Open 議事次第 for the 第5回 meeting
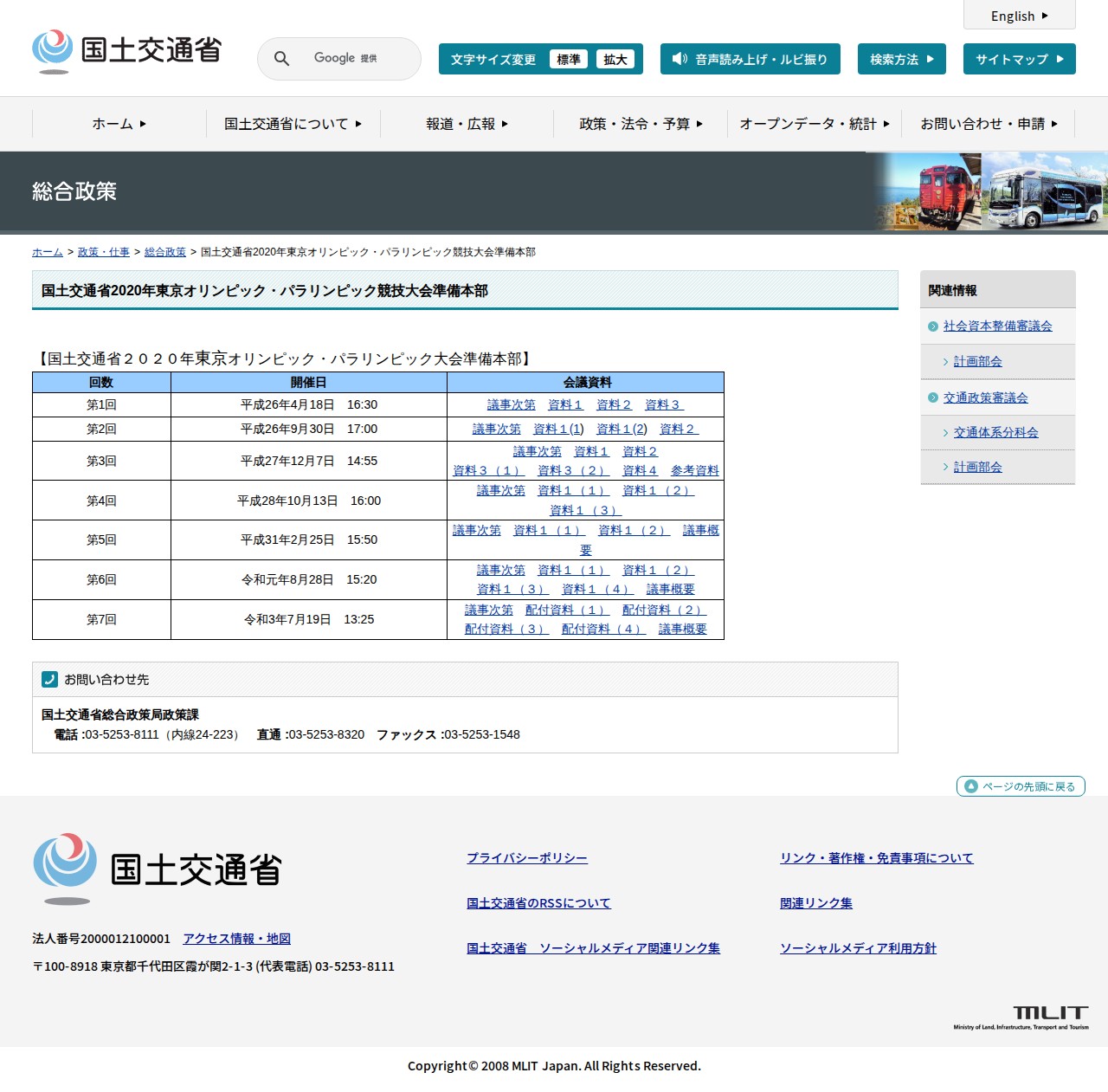This screenshot has height=1092, width=1108. [477, 530]
